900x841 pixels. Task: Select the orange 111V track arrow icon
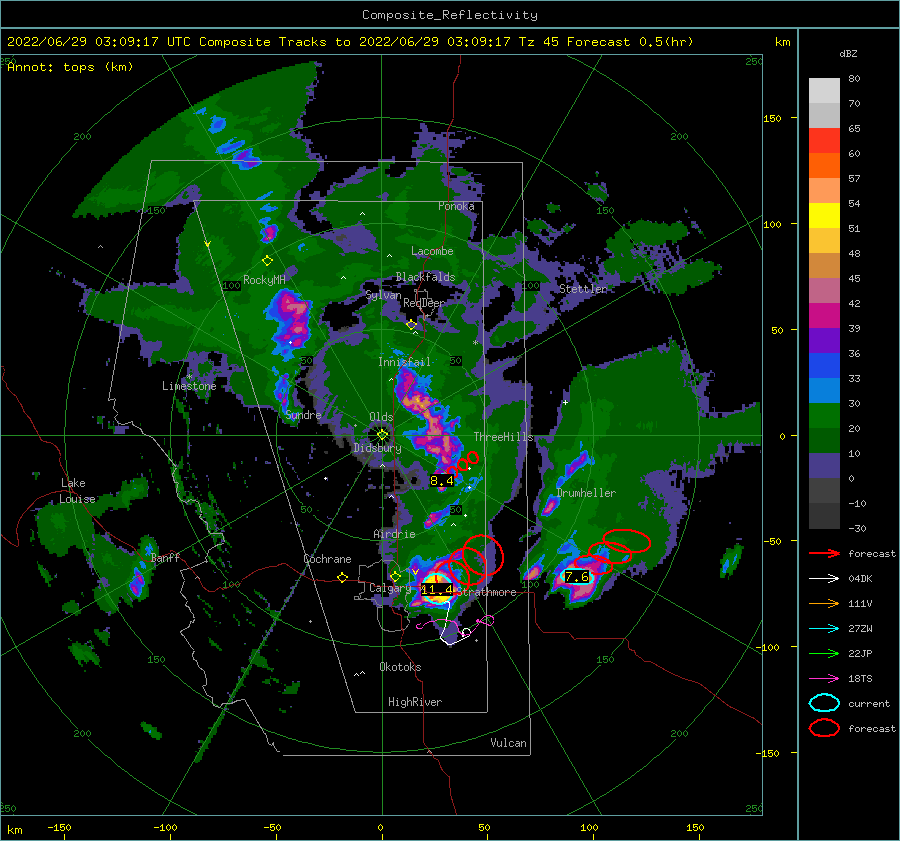[x=824, y=603]
